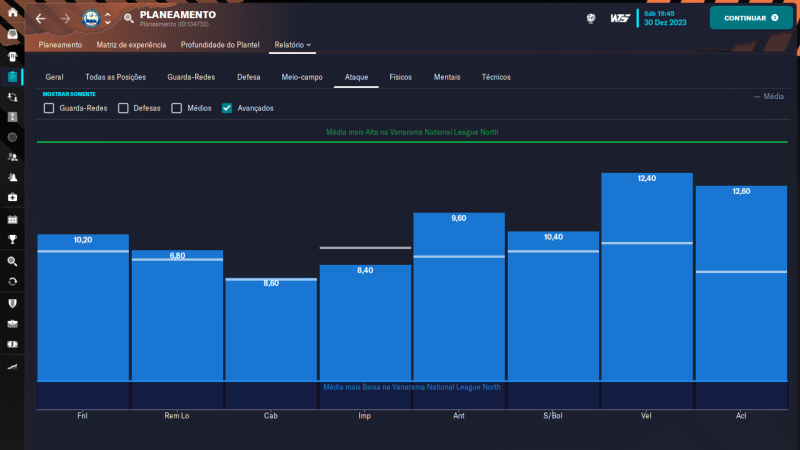Screen dimensions: 800x450
Task: Navigate back with the left arrow
Action: point(41,18)
